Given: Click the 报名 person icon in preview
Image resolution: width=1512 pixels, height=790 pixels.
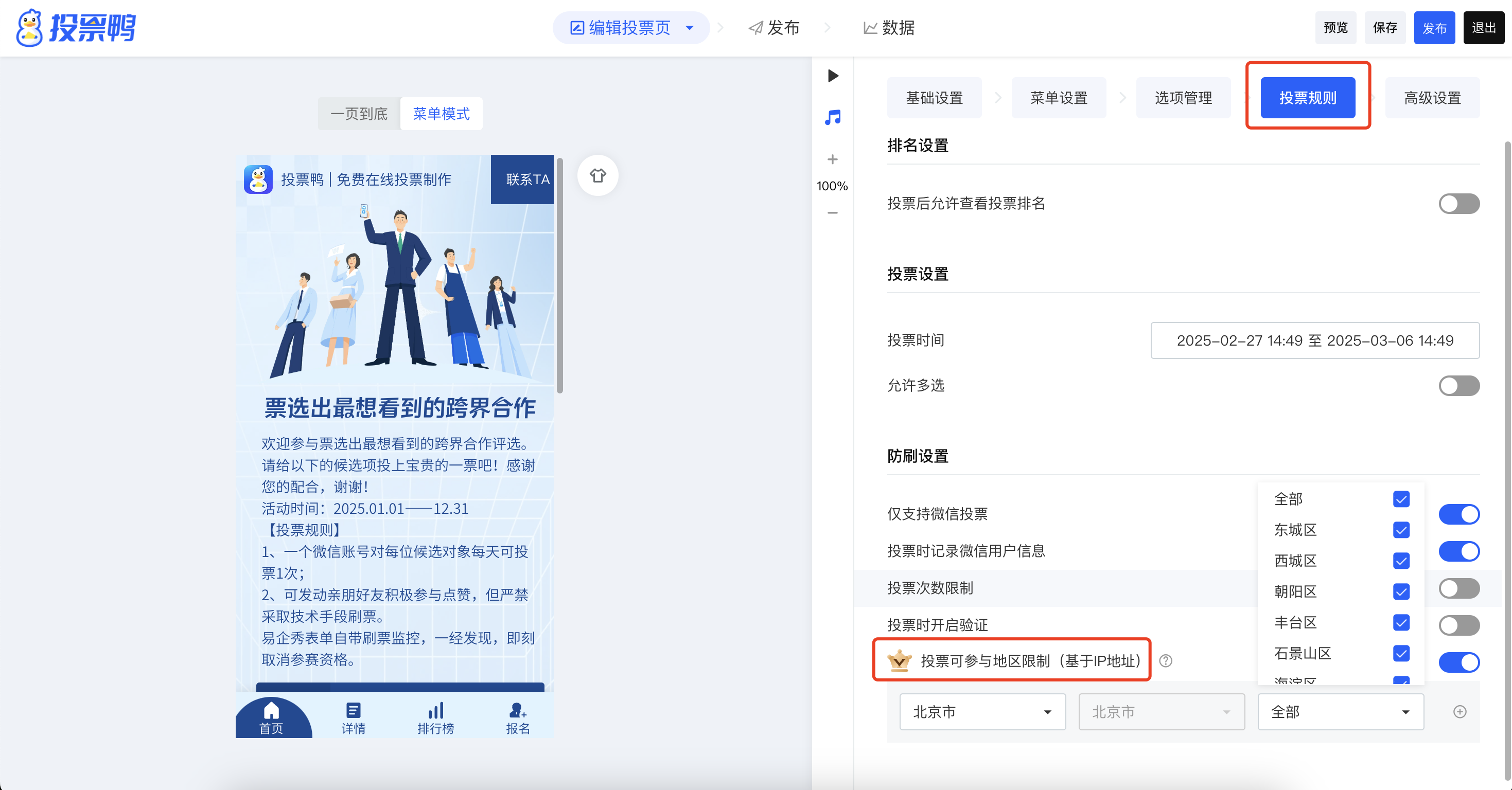Looking at the screenshot, I should [517, 711].
